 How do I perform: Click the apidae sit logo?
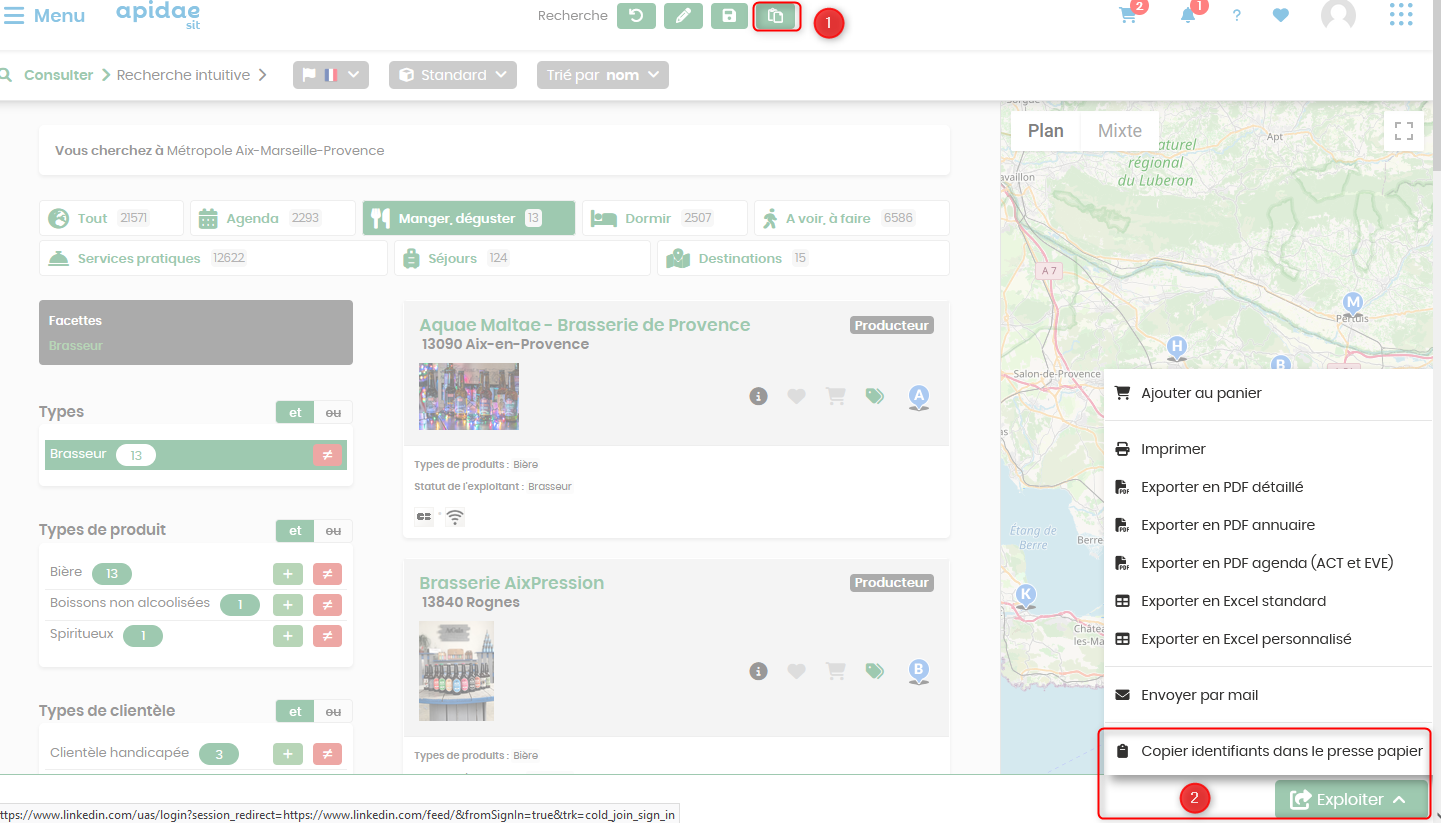pos(158,14)
